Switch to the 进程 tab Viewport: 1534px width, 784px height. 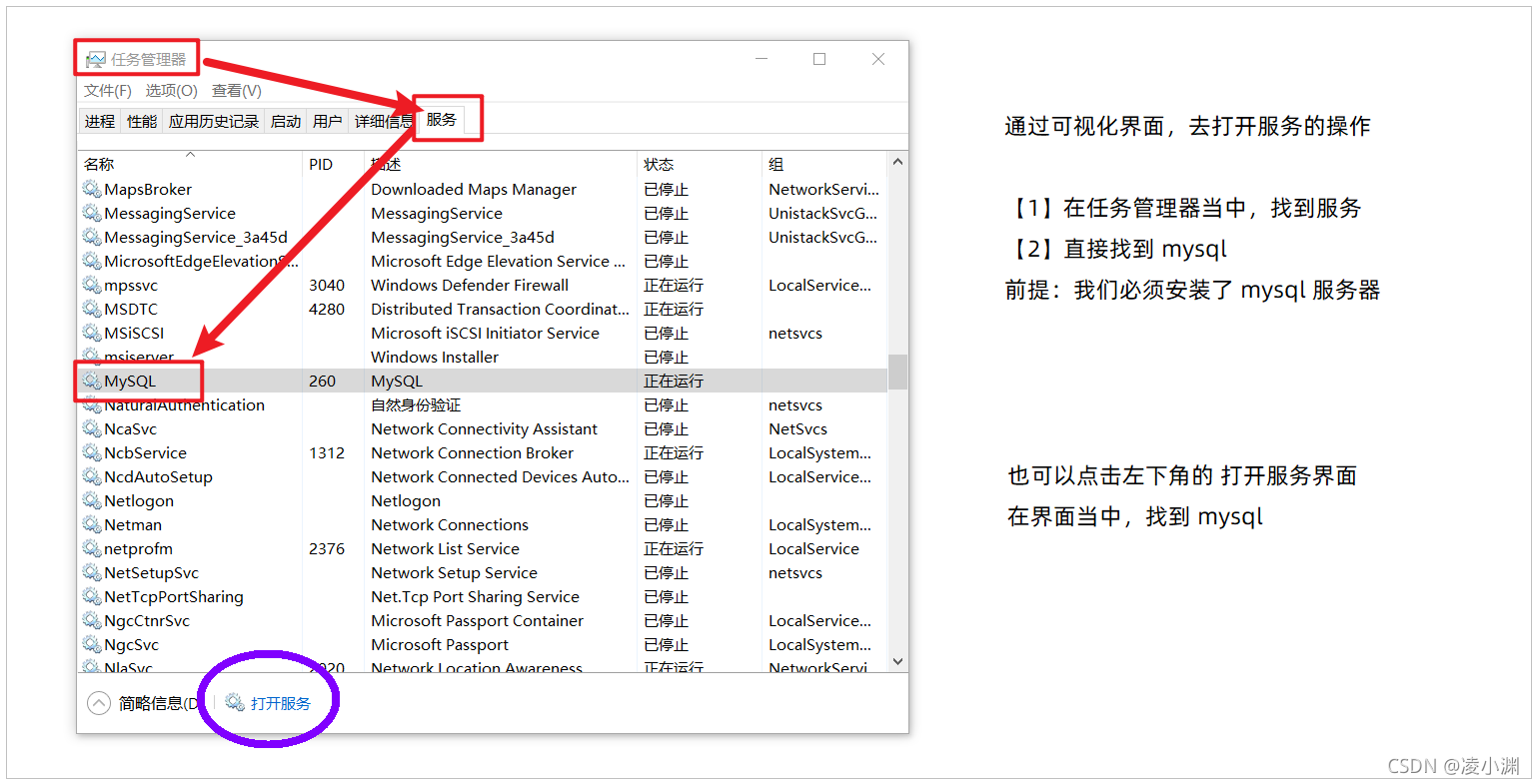tap(100, 121)
